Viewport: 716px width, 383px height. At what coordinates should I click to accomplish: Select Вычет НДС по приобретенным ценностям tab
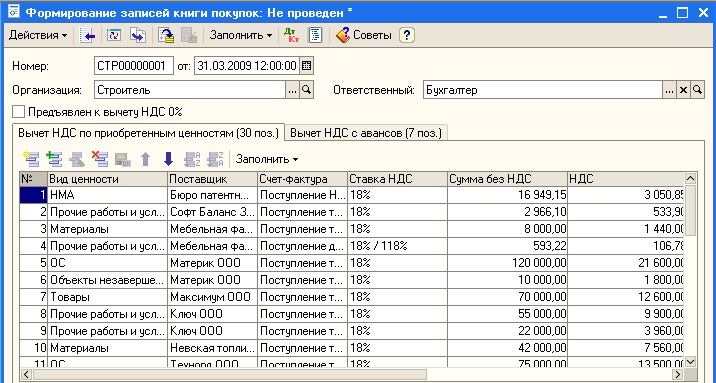(148, 133)
